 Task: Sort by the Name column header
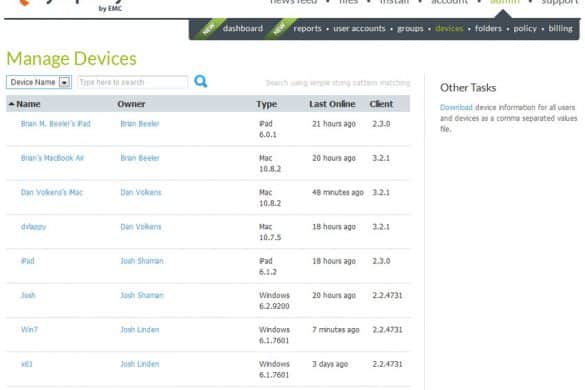click(x=28, y=104)
